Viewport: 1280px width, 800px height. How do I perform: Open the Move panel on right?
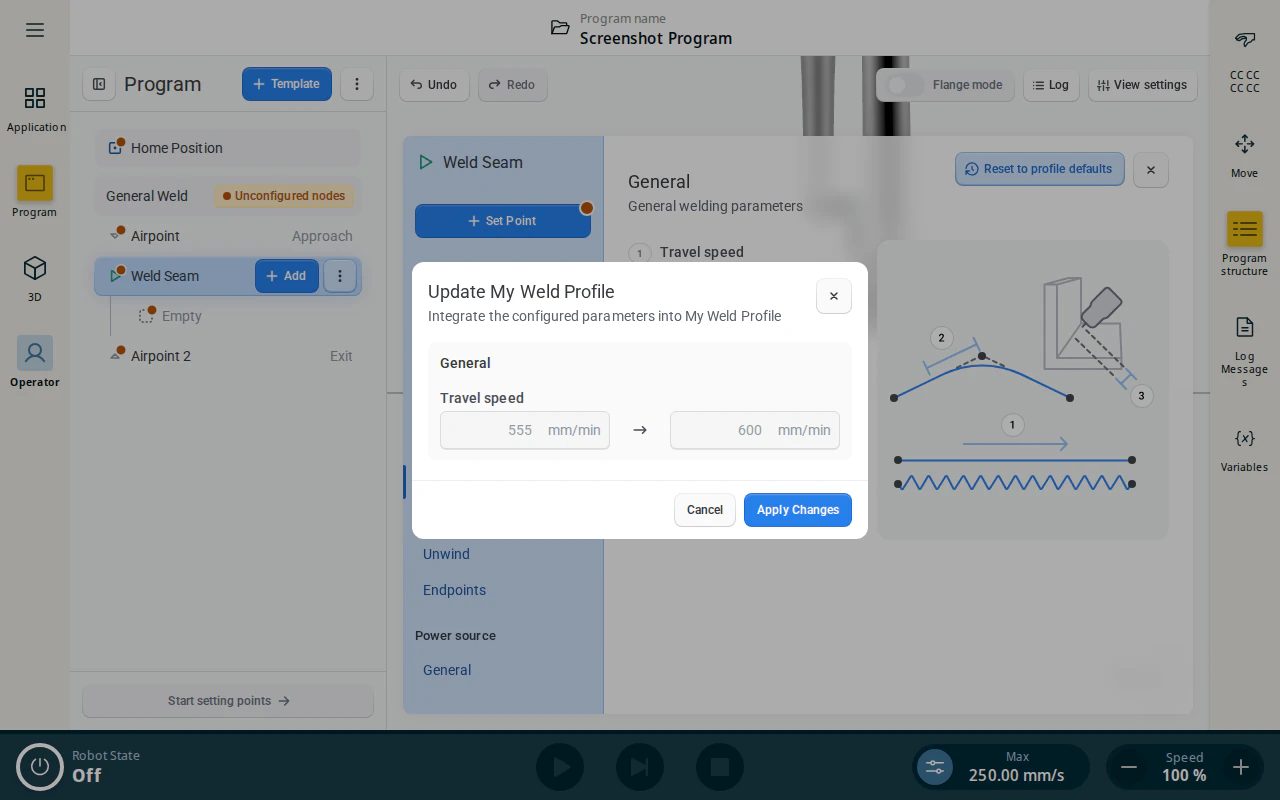click(x=1245, y=155)
